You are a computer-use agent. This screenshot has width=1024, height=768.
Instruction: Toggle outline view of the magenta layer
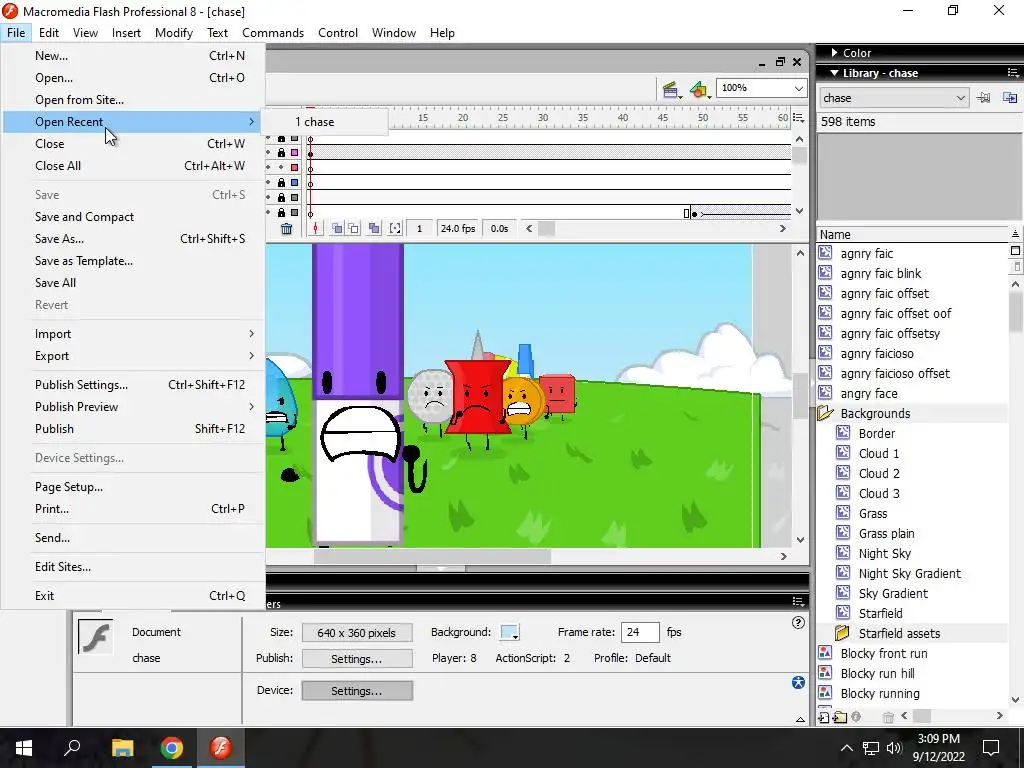[x=295, y=153]
